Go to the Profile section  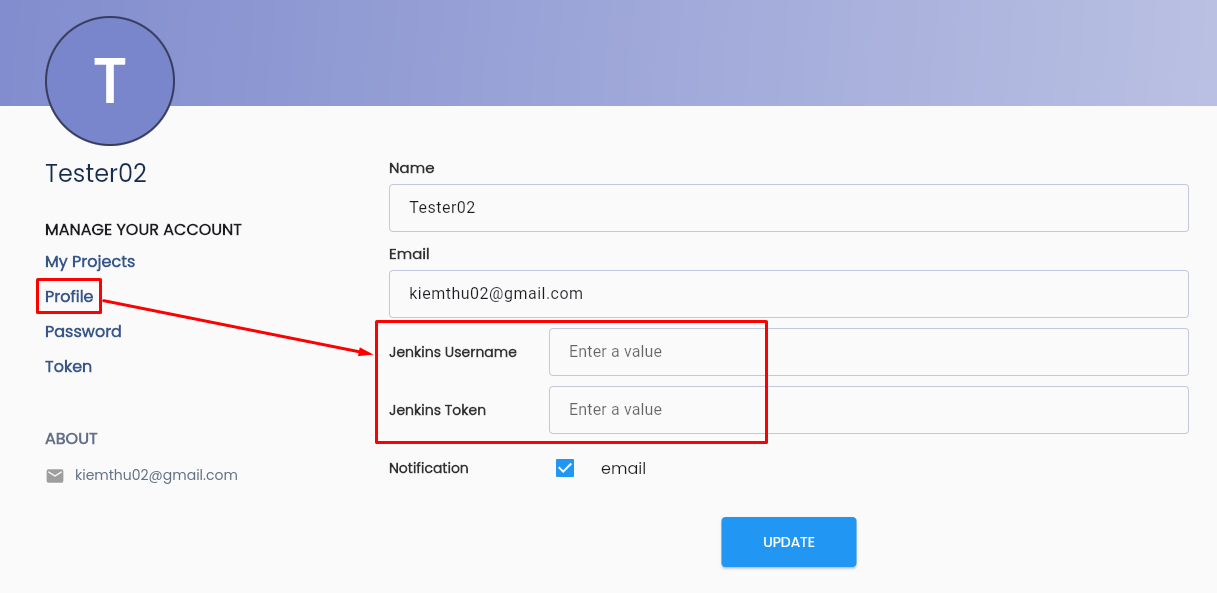69,297
